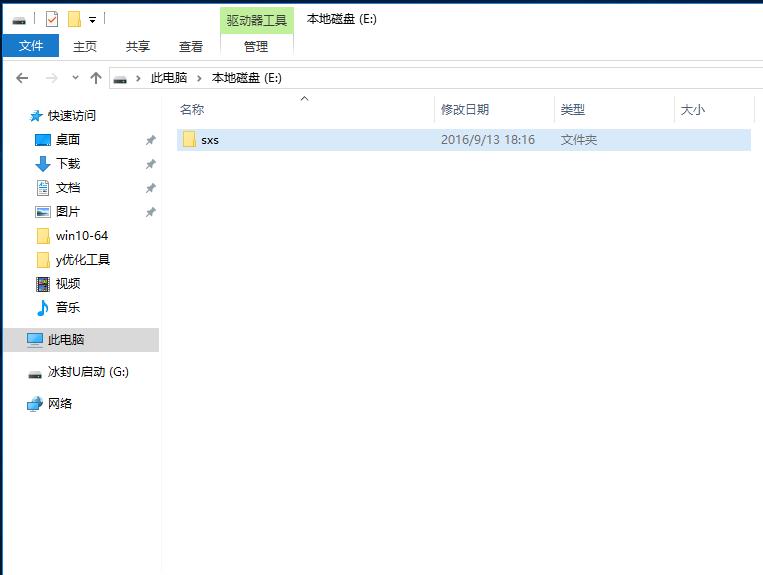The height and width of the screenshot is (575, 763).
Task: Open the y优化工具 folder in sidebar
Action: (x=83, y=260)
